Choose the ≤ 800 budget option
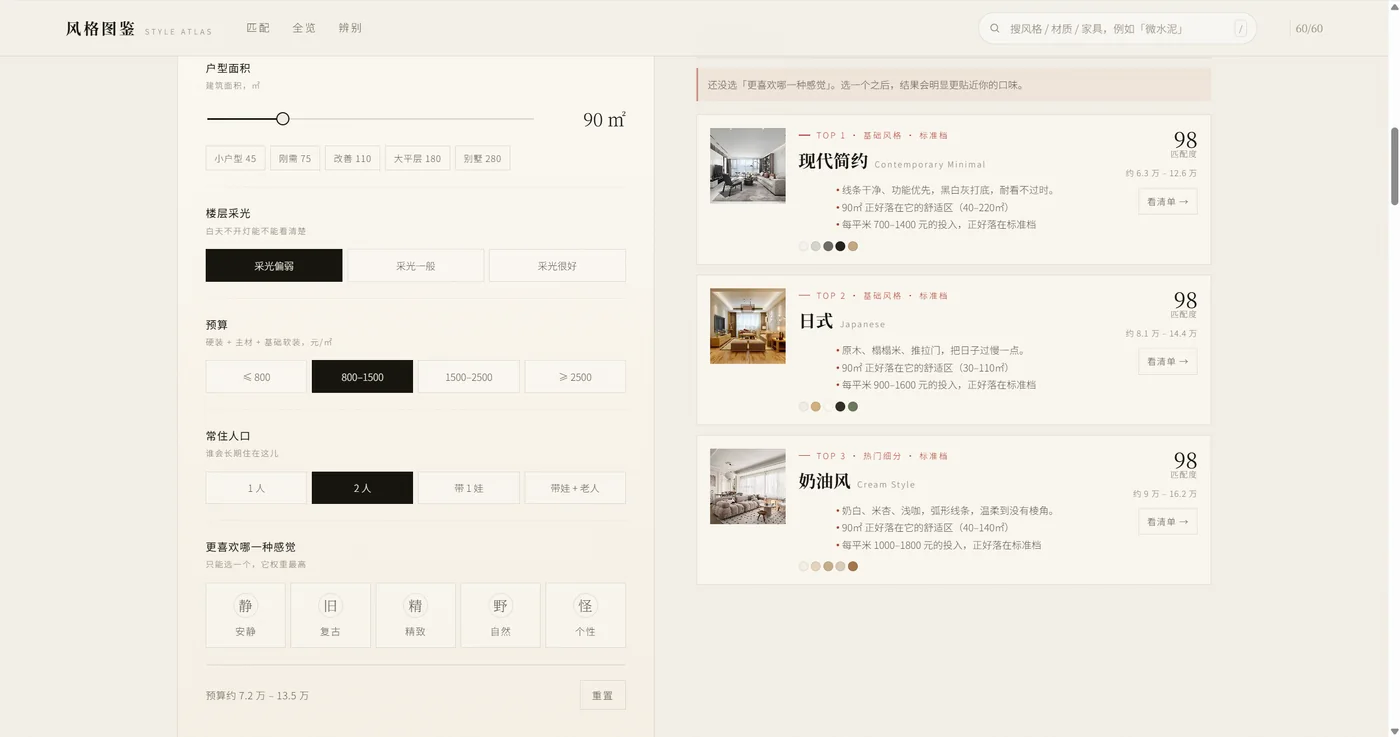 [x=256, y=377]
